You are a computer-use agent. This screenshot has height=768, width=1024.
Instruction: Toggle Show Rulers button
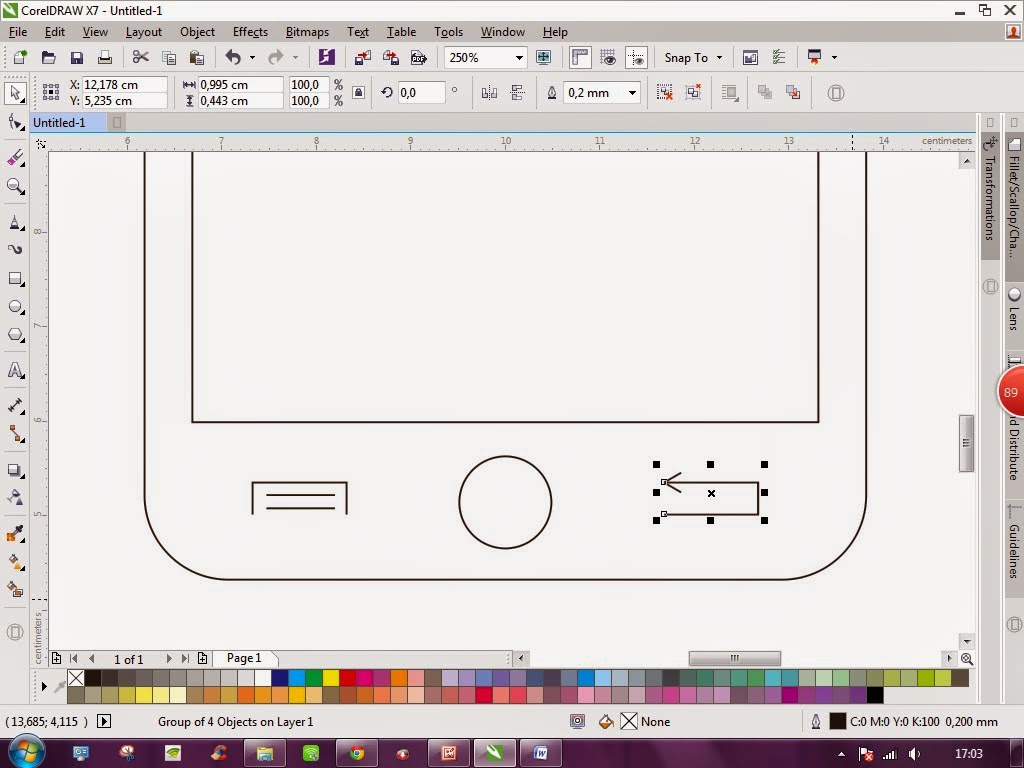(x=580, y=57)
